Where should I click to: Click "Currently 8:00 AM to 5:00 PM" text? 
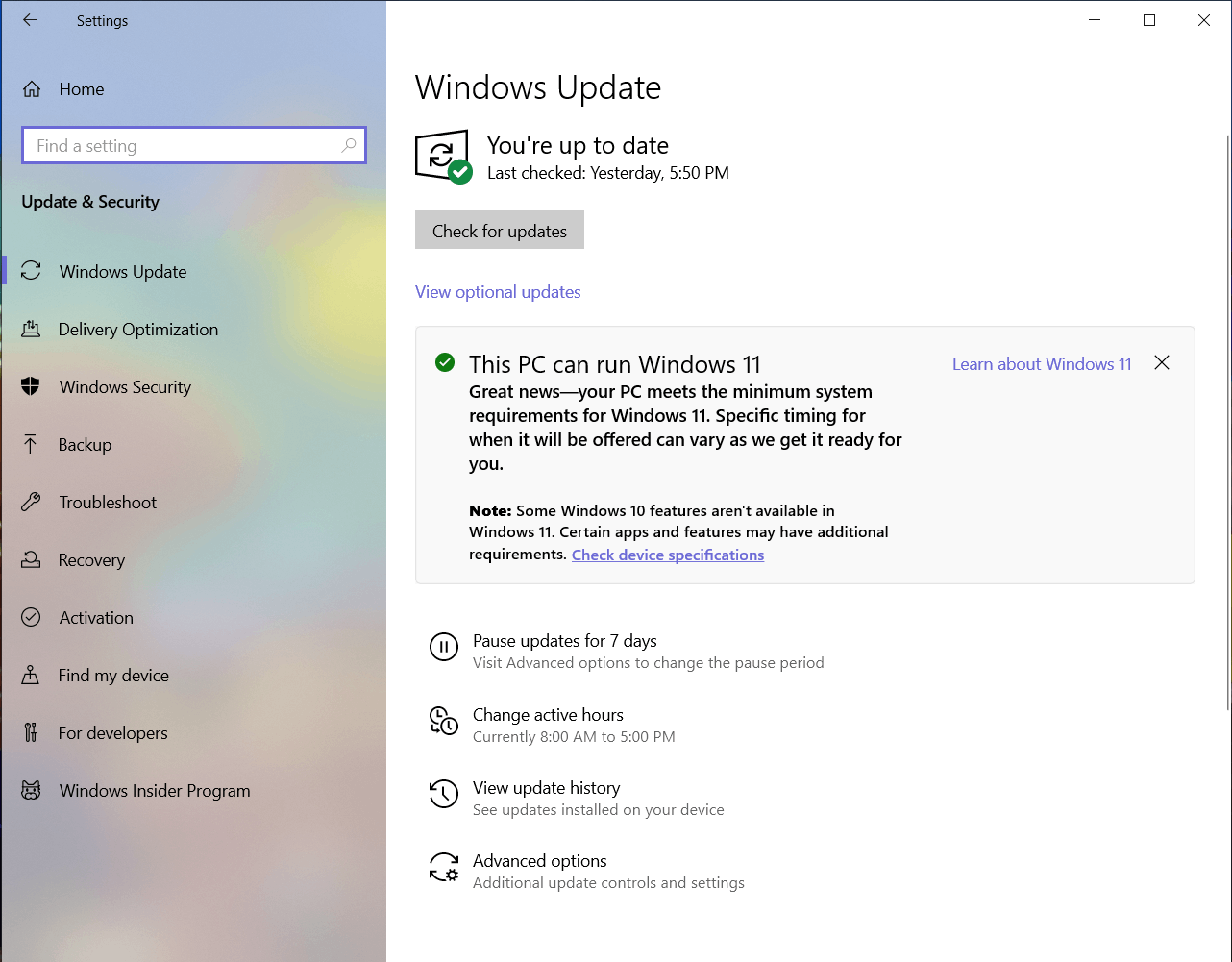click(574, 737)
